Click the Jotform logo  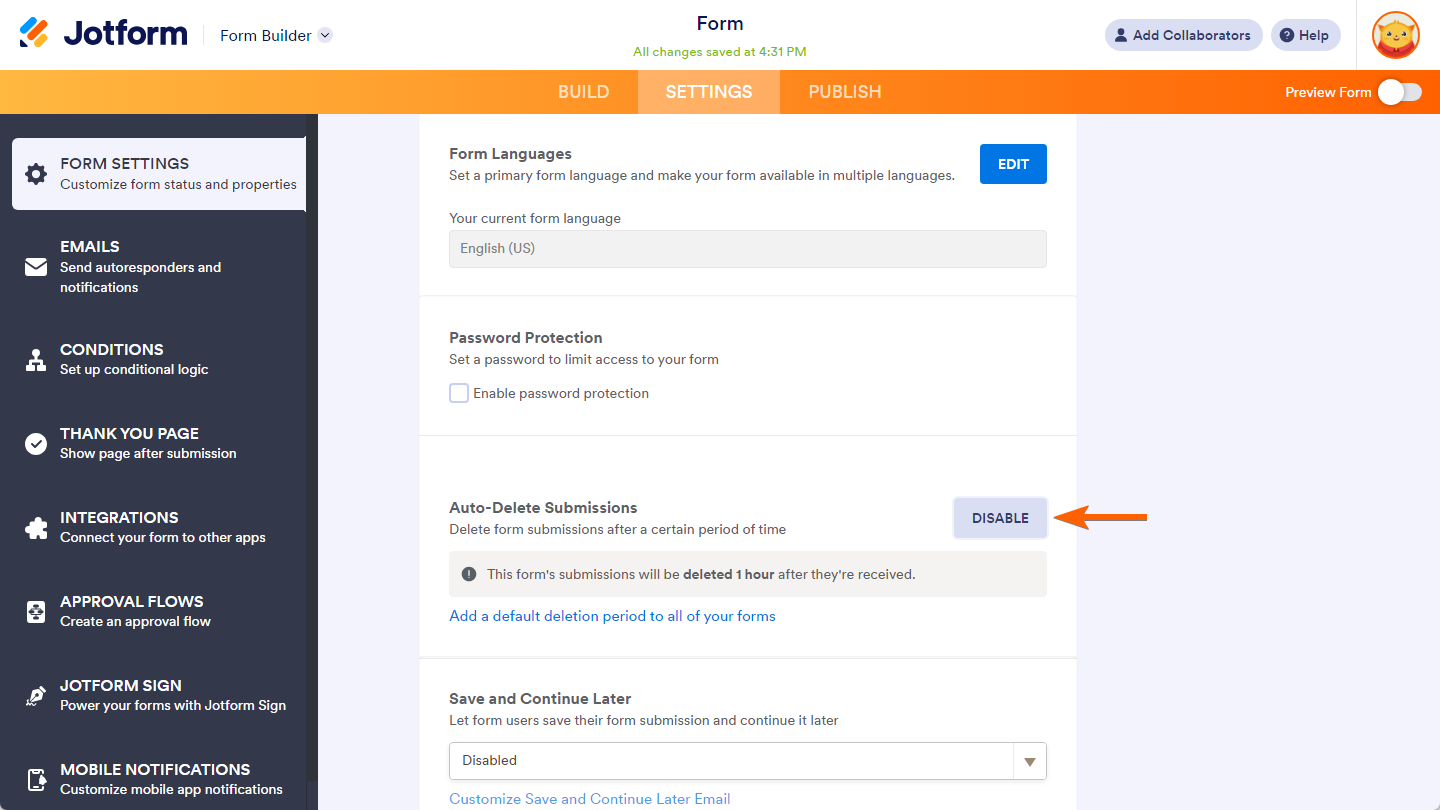coord(104,34)
